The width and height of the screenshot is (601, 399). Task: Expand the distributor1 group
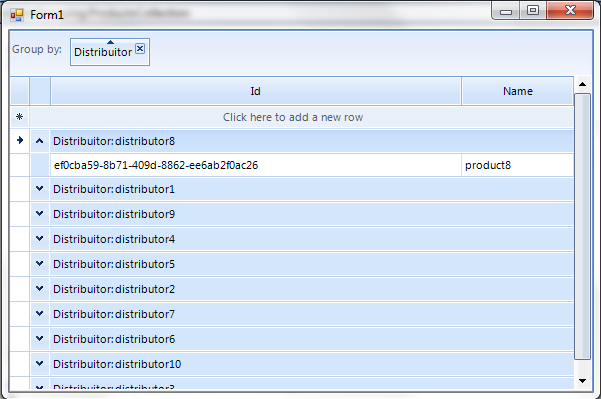pyautogui.click(x=39, y=189)
